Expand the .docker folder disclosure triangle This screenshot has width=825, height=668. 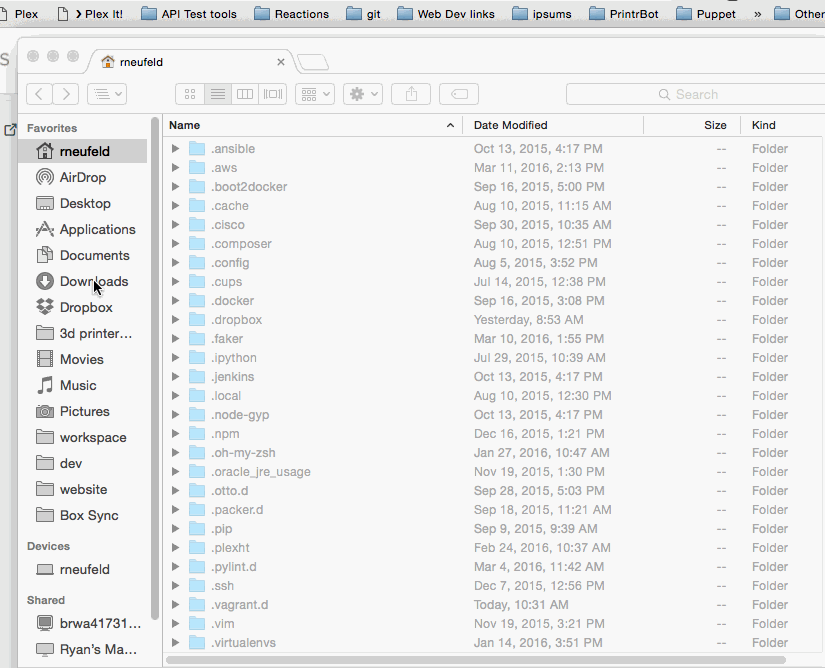coord(175,301)
